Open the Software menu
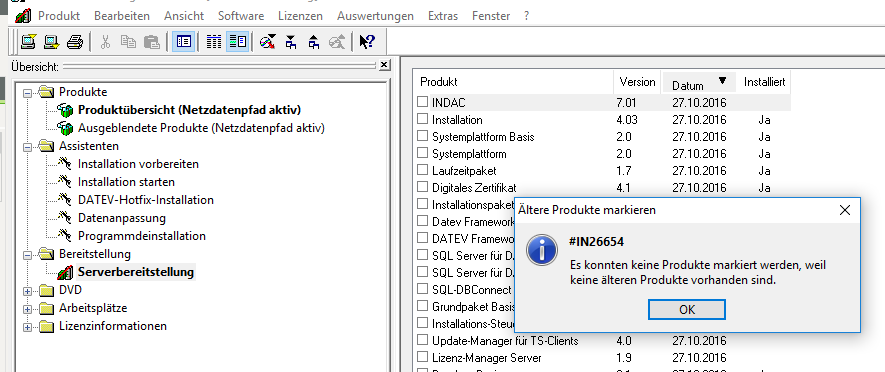885x372 pixels. (241, 16)
